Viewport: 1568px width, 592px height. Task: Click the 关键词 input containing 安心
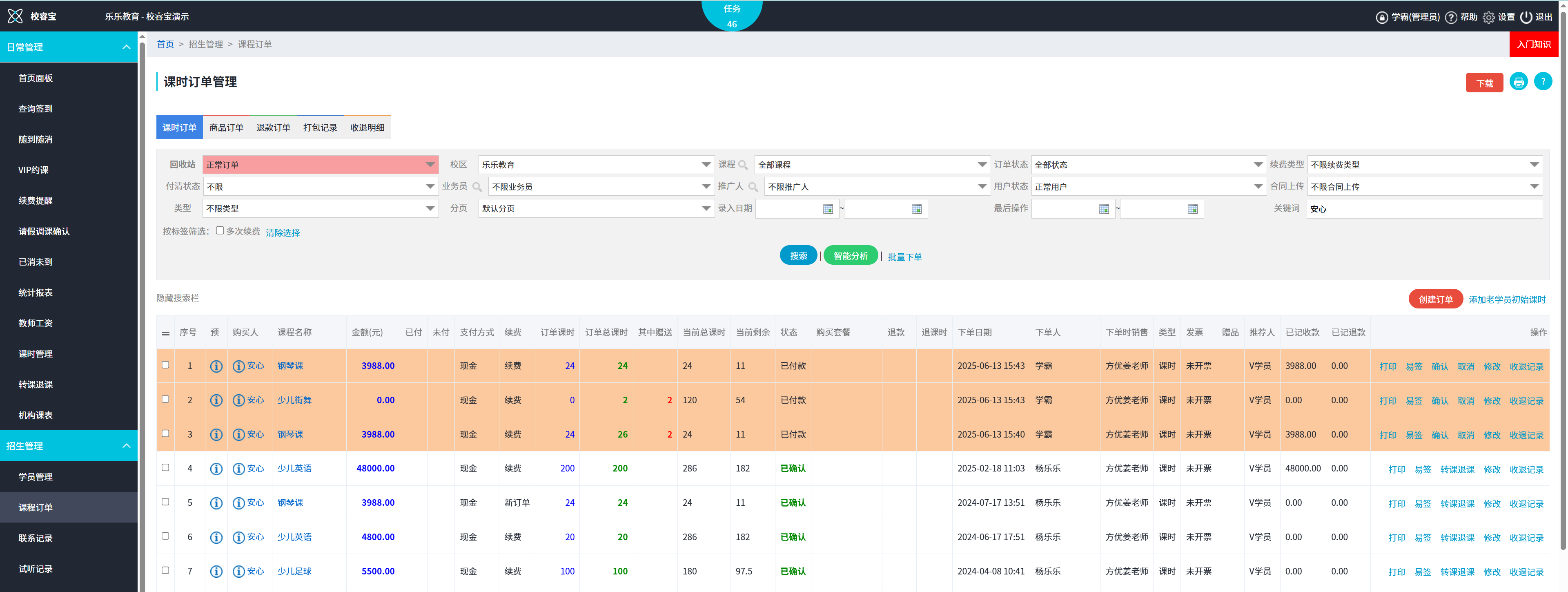[1424, 209]
